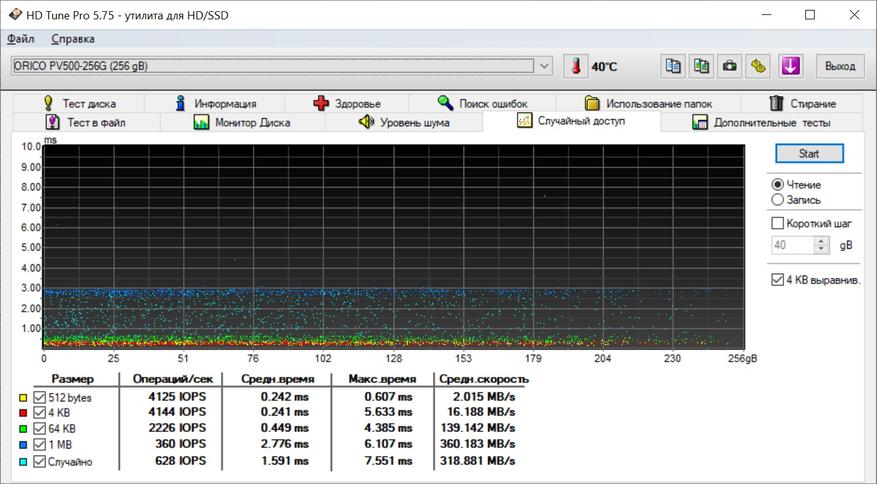Image resolution: width=877 pixels, height=484 pixels.
Task: Click the red 4 KB color swatch
Action: click(x=23, y=413)
